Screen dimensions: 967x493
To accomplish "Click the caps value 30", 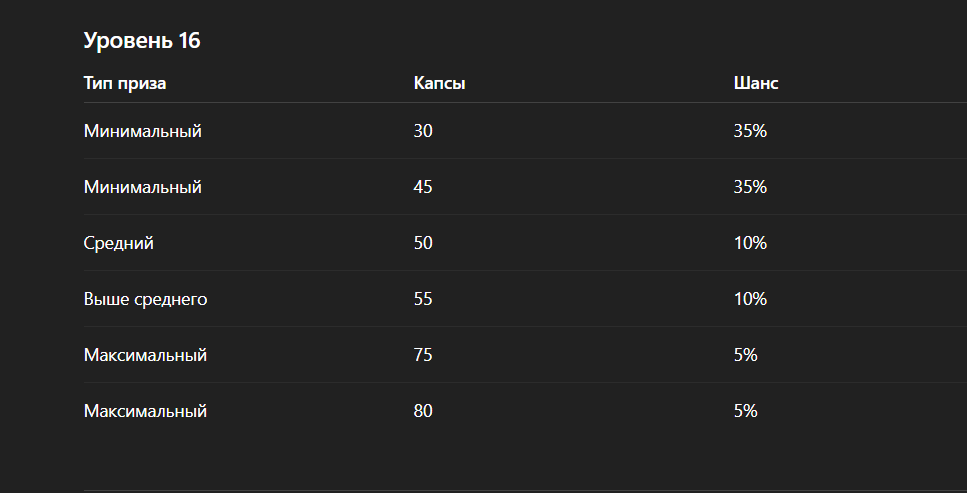I will [423, 131].
